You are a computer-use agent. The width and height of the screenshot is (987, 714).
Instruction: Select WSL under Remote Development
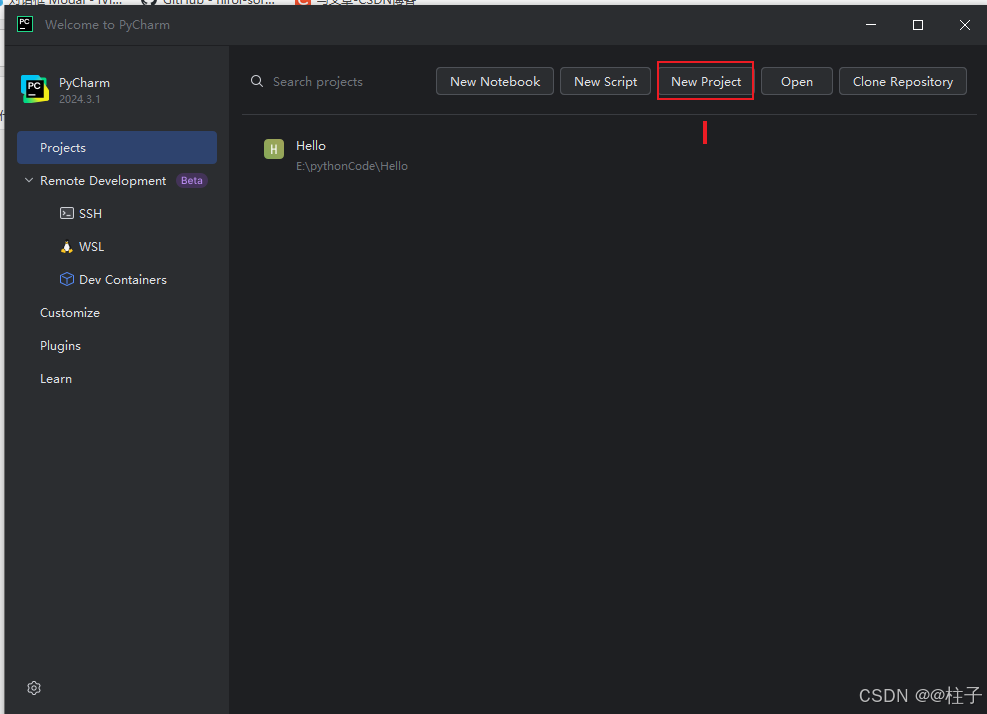[91, 246]
